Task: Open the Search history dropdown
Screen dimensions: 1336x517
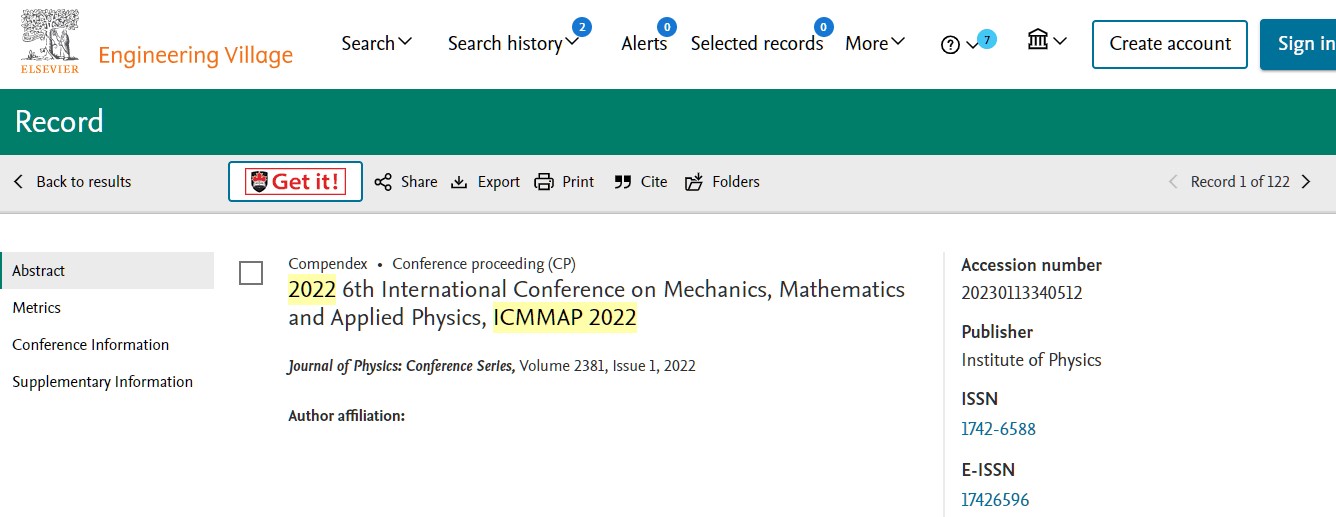Action: 513,43
